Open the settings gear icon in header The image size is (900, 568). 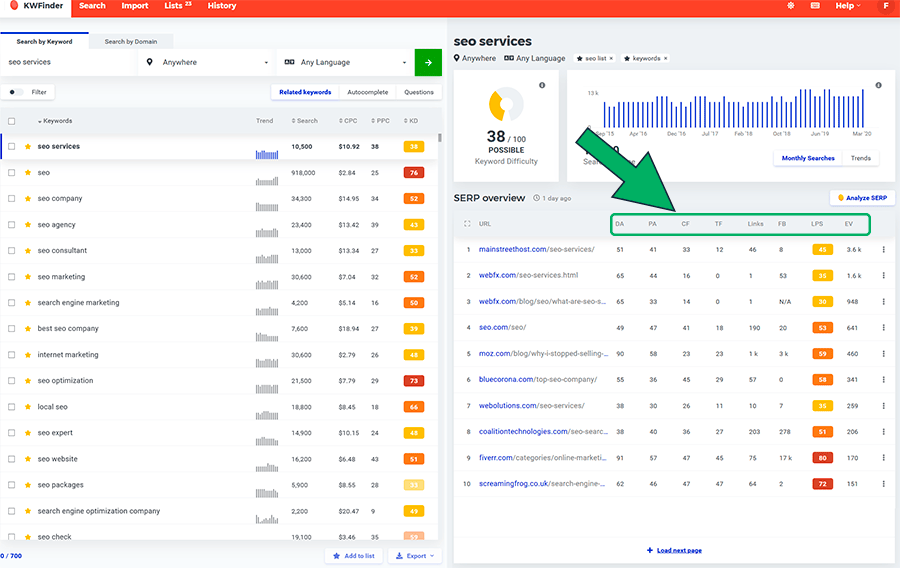(x=791, y=6)
